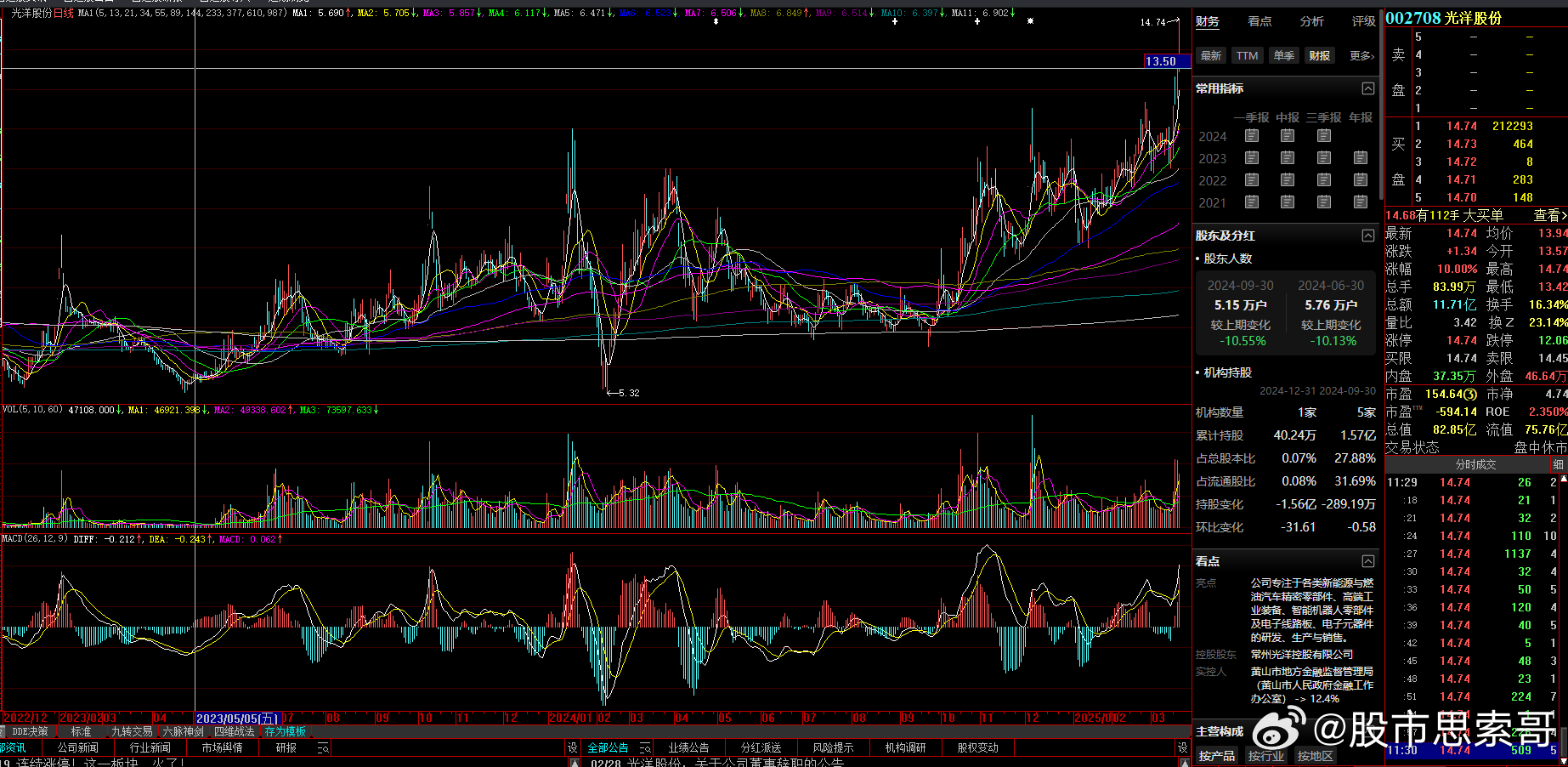Viewport: 1568px width, 767px height.
Task: Select the DDE决策 chart template tab
Action: 29,731
